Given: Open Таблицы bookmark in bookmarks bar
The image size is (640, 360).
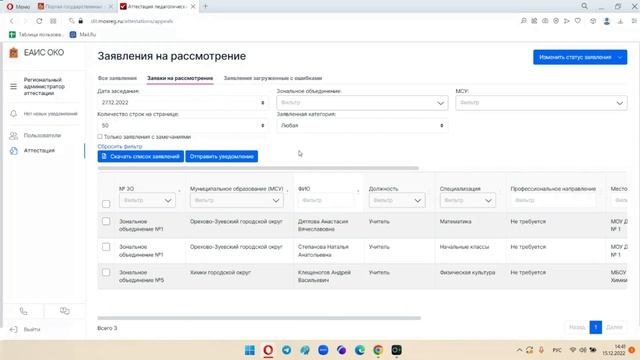Looking at the screenshot, I should tap(36, 35).
